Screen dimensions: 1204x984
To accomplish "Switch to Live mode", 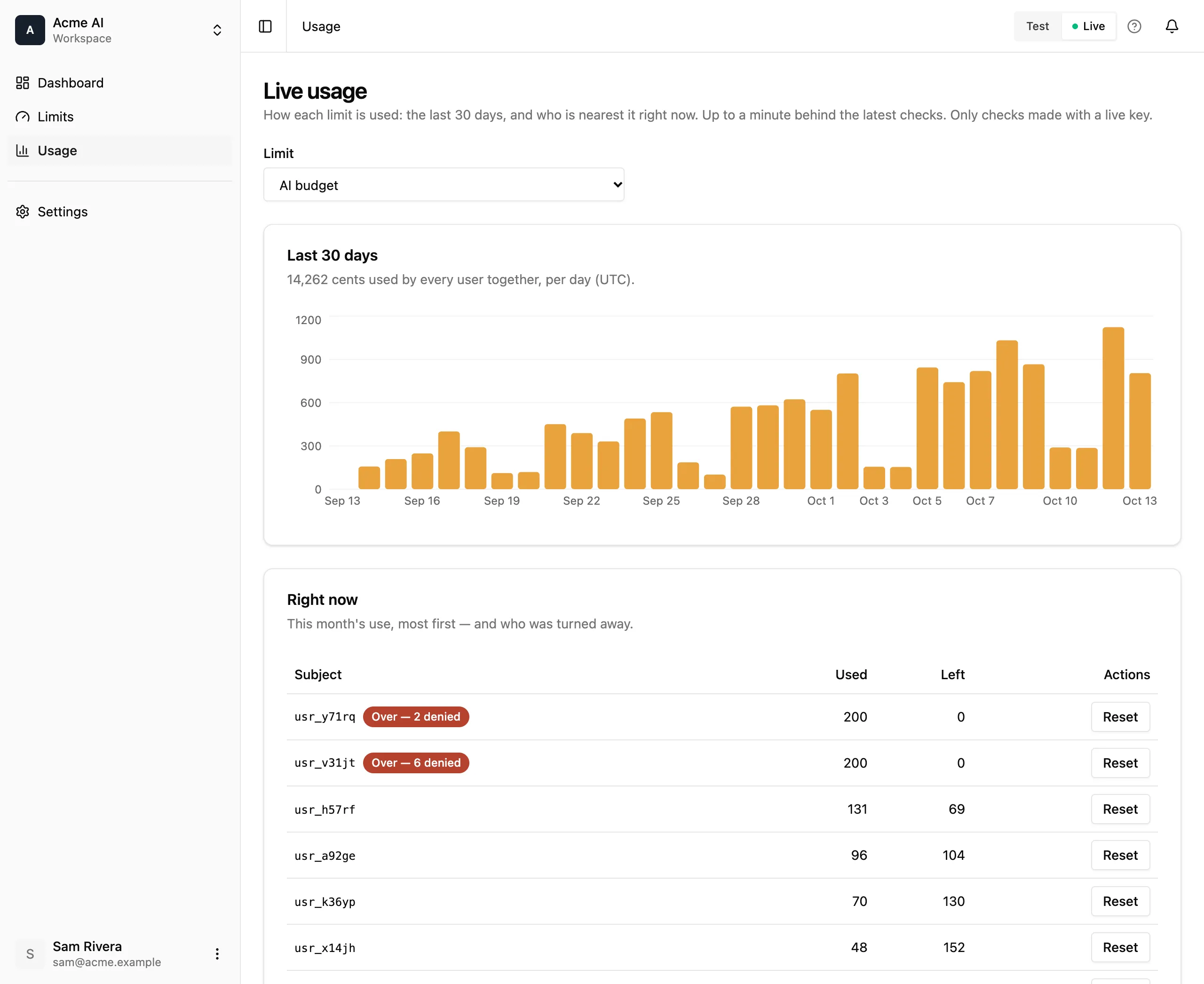I will 1088,27.
